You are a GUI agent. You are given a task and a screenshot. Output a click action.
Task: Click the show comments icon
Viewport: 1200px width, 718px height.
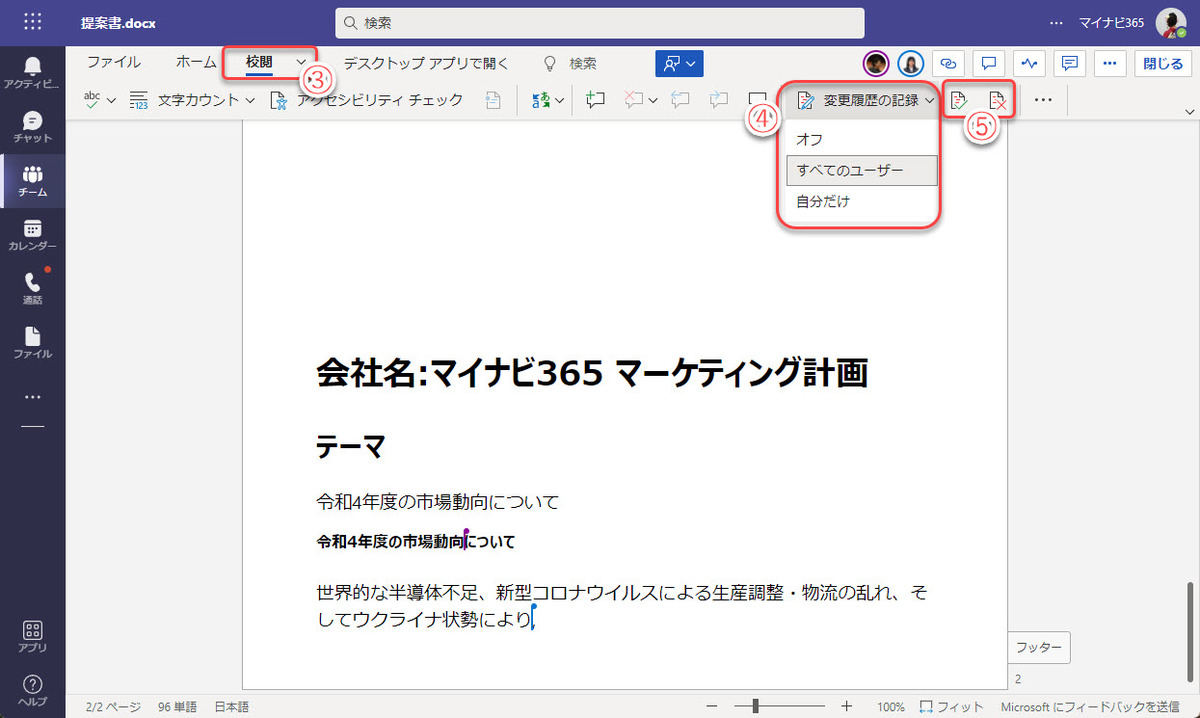[757, 100]
